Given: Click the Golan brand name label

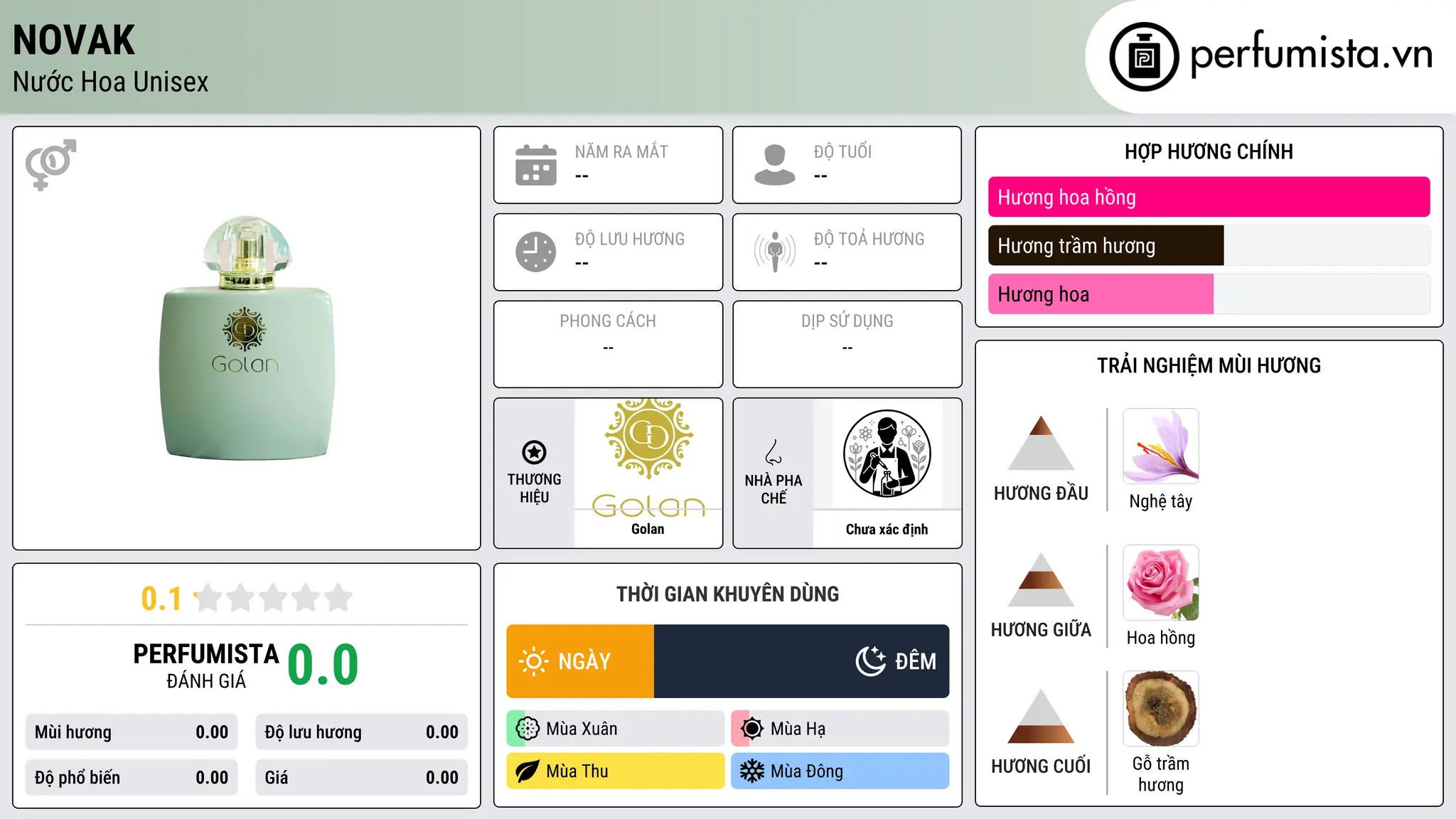Looking at the screenshot, I should point(648,529).
